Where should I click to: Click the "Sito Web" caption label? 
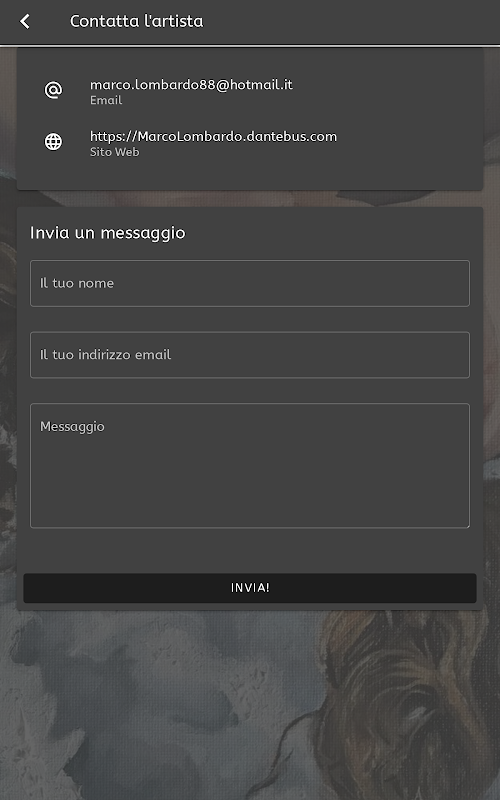click(x=114, y=152)
